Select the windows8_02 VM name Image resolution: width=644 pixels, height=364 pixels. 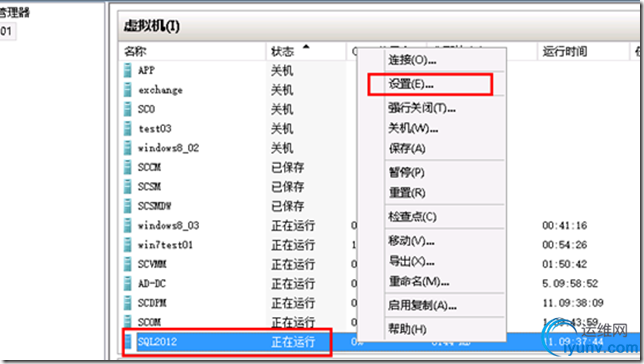coord(168,147)
